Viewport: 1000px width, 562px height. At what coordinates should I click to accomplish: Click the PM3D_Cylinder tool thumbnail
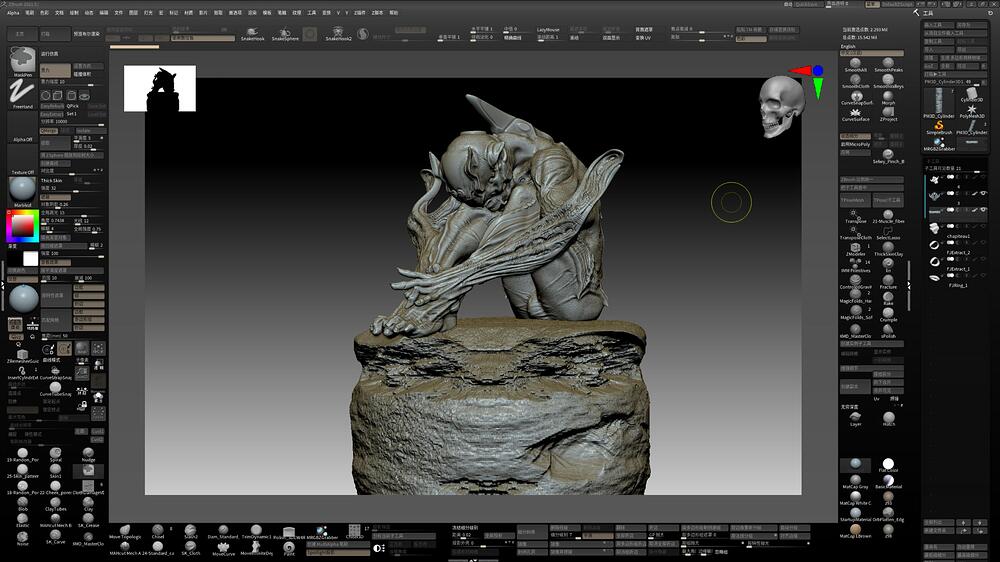point(939,103)
